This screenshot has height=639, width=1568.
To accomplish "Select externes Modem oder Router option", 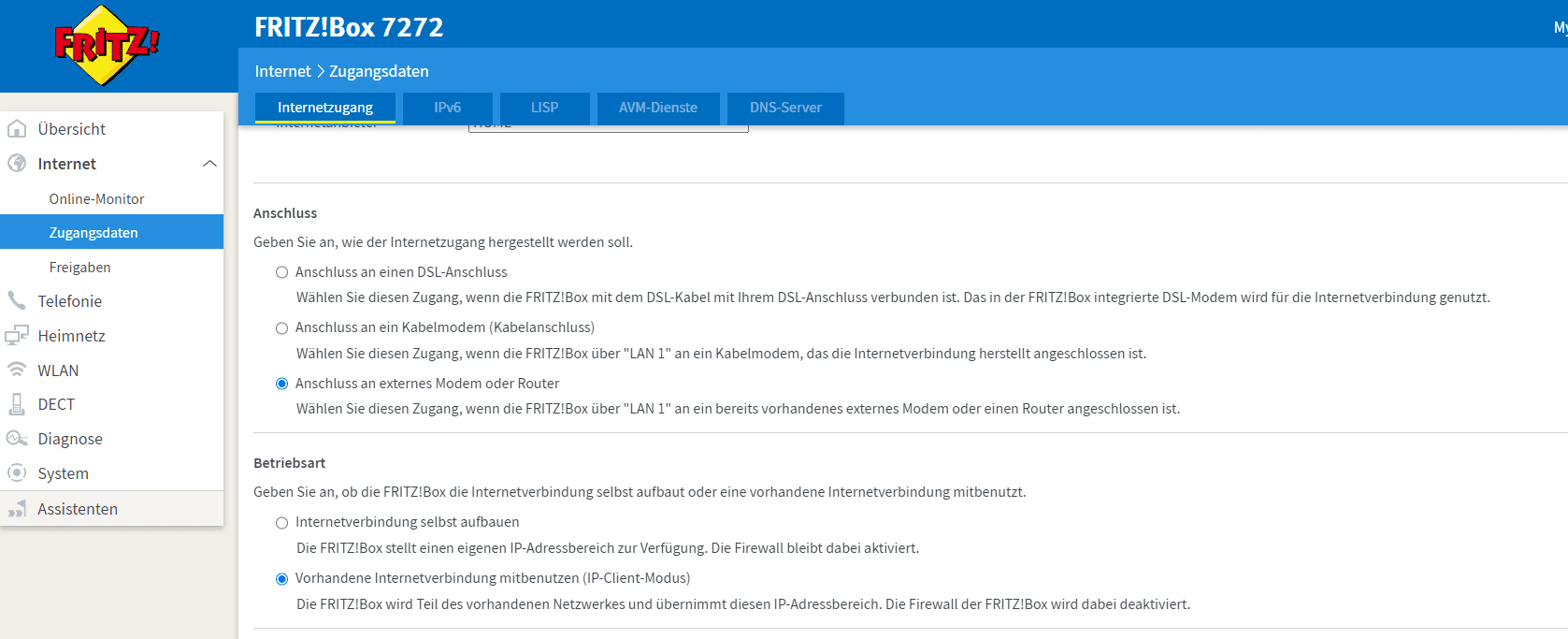I will click(281, 384).
